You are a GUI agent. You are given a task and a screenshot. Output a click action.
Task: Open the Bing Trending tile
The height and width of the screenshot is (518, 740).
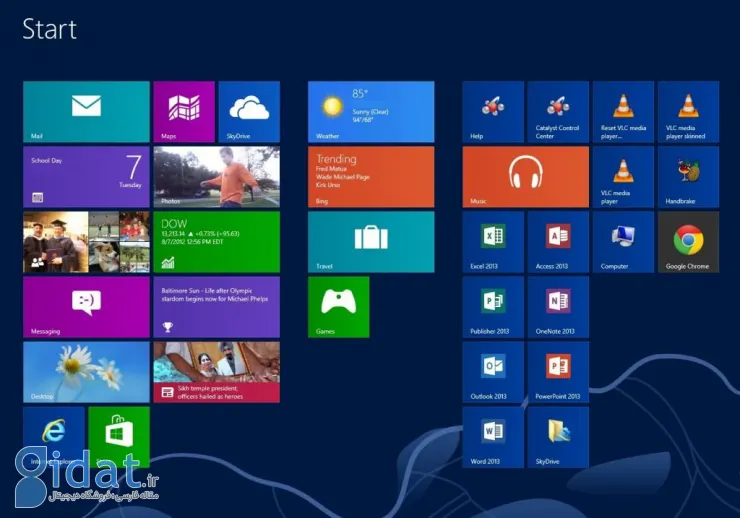[x=371, y=177]
